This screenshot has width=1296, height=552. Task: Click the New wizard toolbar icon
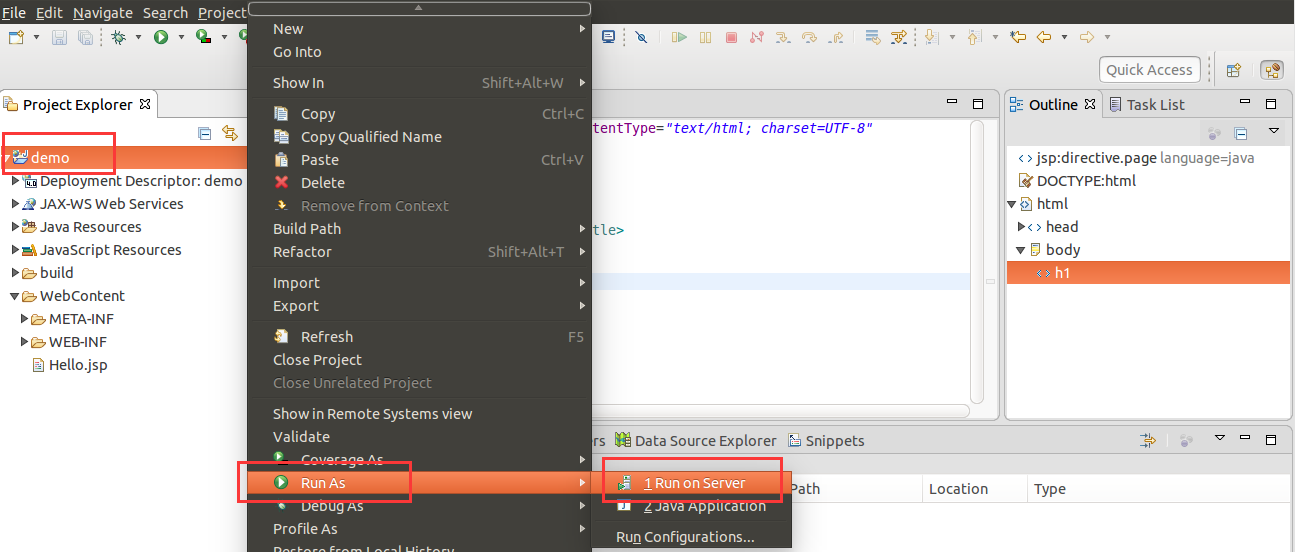click(16, 37)
